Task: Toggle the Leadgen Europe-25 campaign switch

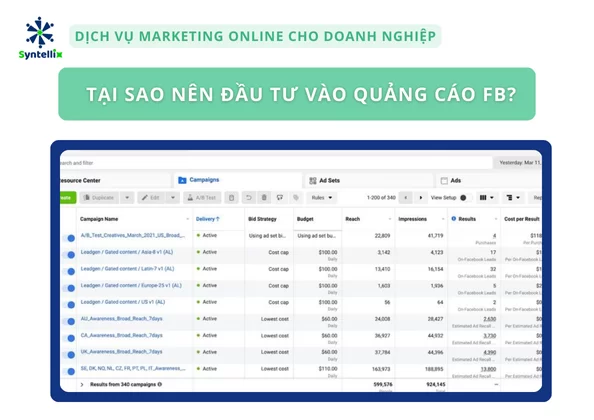Action: pos(69,288)
